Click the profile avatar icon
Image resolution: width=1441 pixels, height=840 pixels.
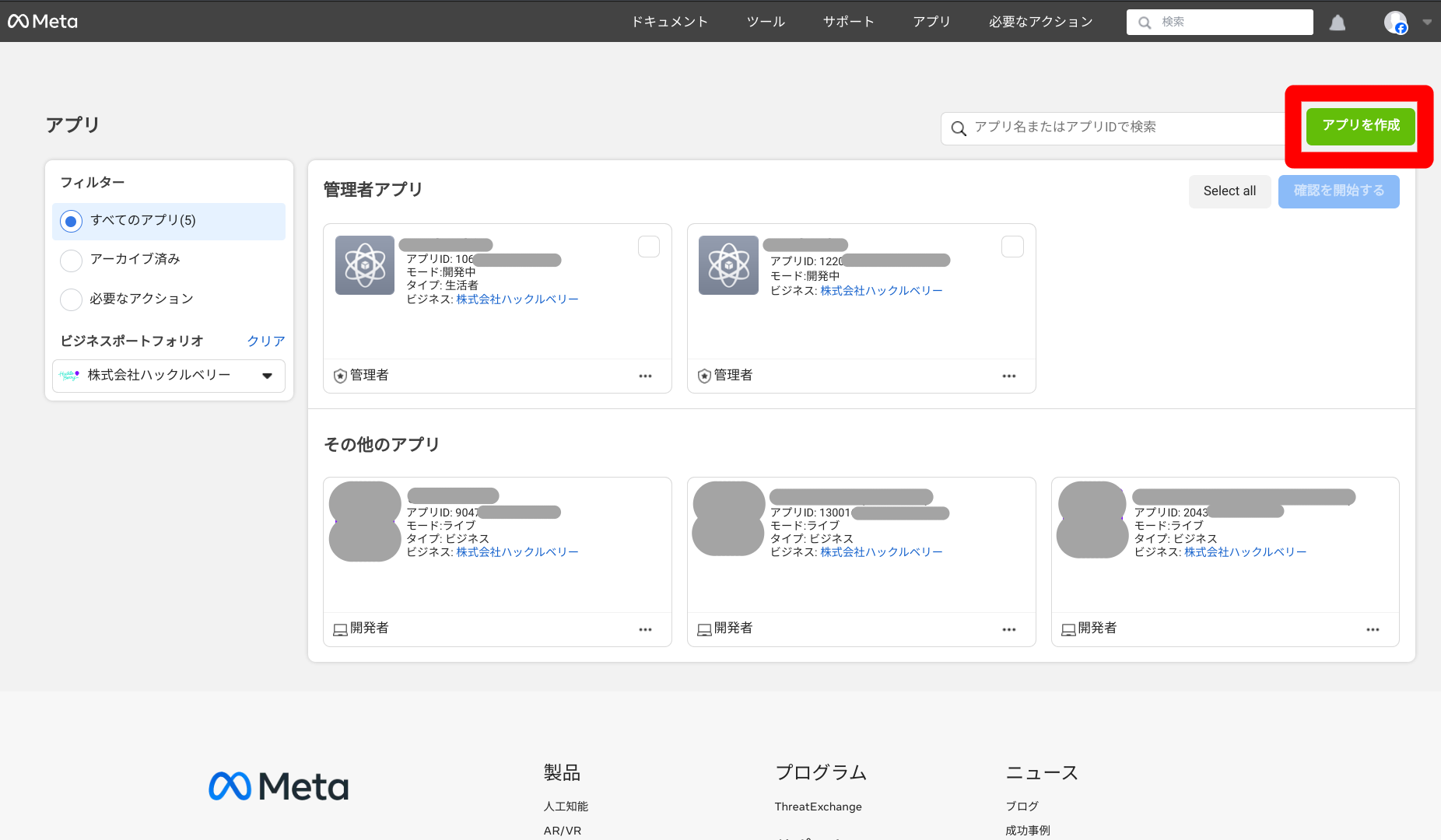(1395, 23)
